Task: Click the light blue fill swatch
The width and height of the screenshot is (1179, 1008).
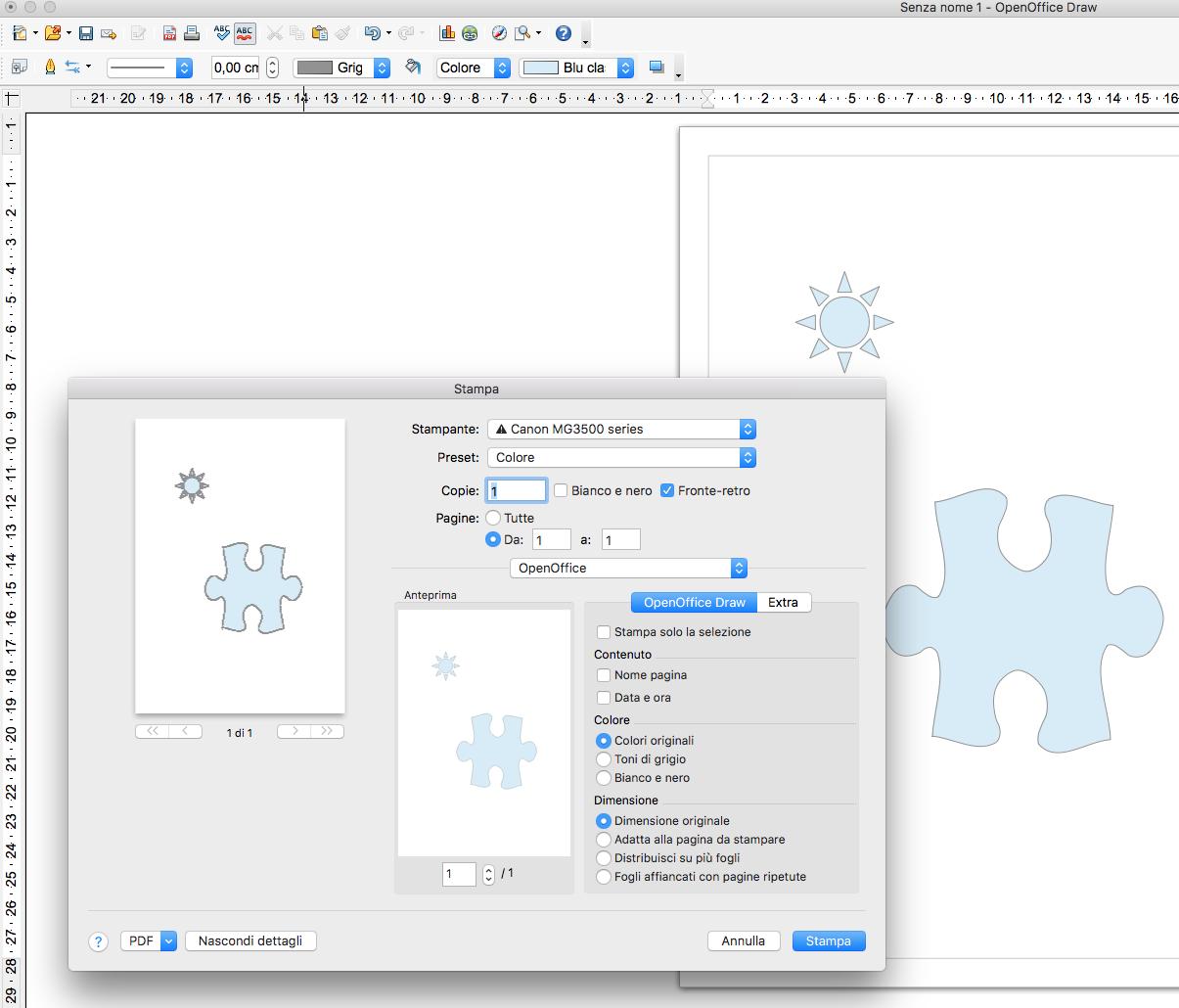Action: [541, 68]
